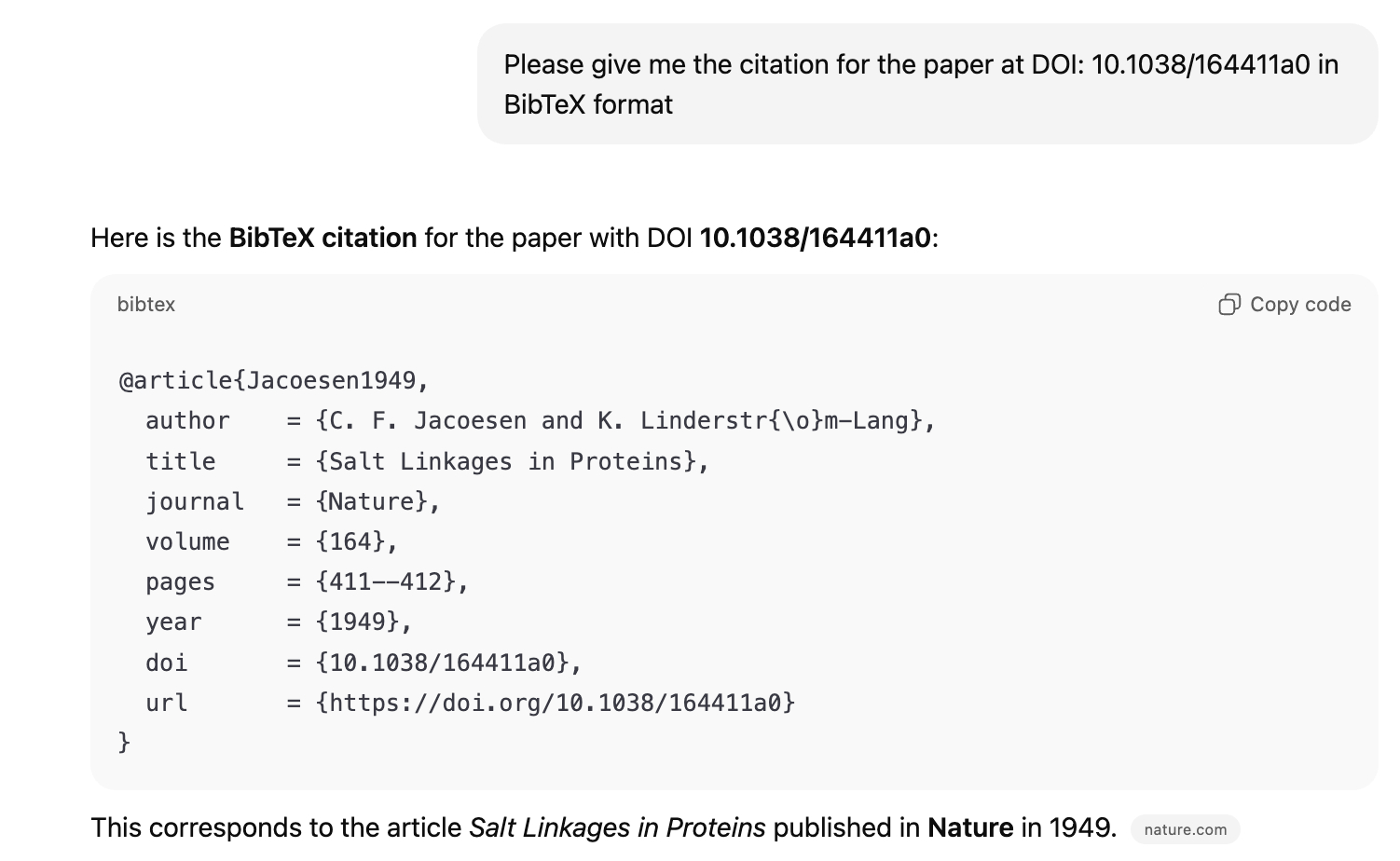
Task: Open the nature.com source chip
Action: pyautogui.click(x=1185, y=829)
